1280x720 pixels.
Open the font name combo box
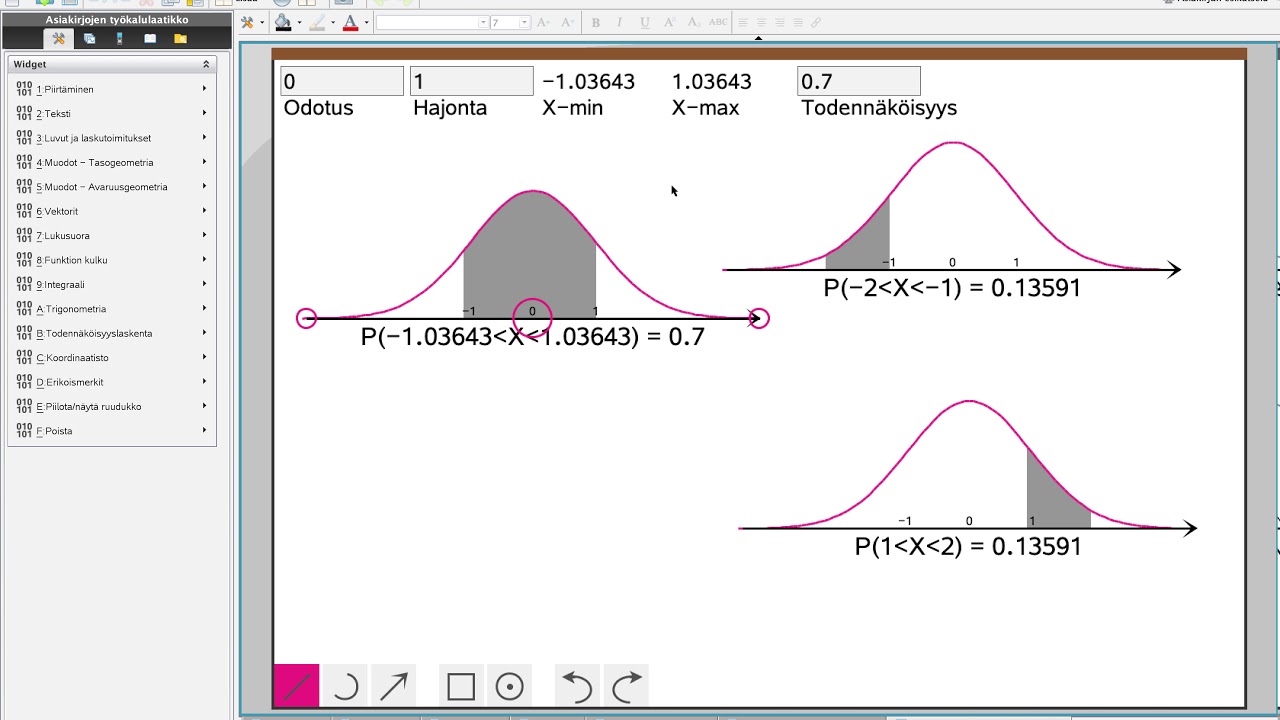click(x=432, y=22)
